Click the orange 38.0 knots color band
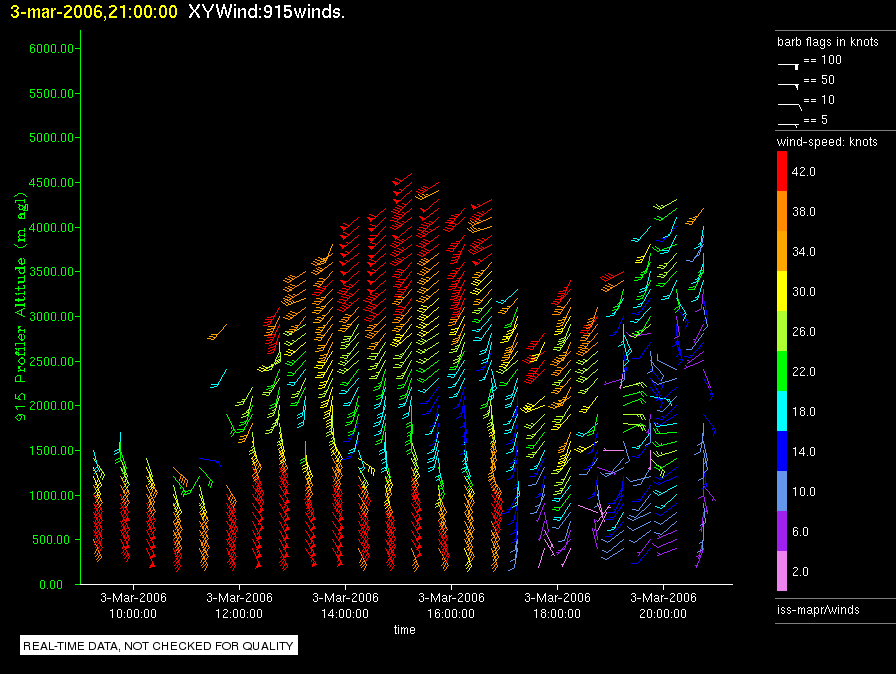This screenshot has height=674, width=896. 782,211
